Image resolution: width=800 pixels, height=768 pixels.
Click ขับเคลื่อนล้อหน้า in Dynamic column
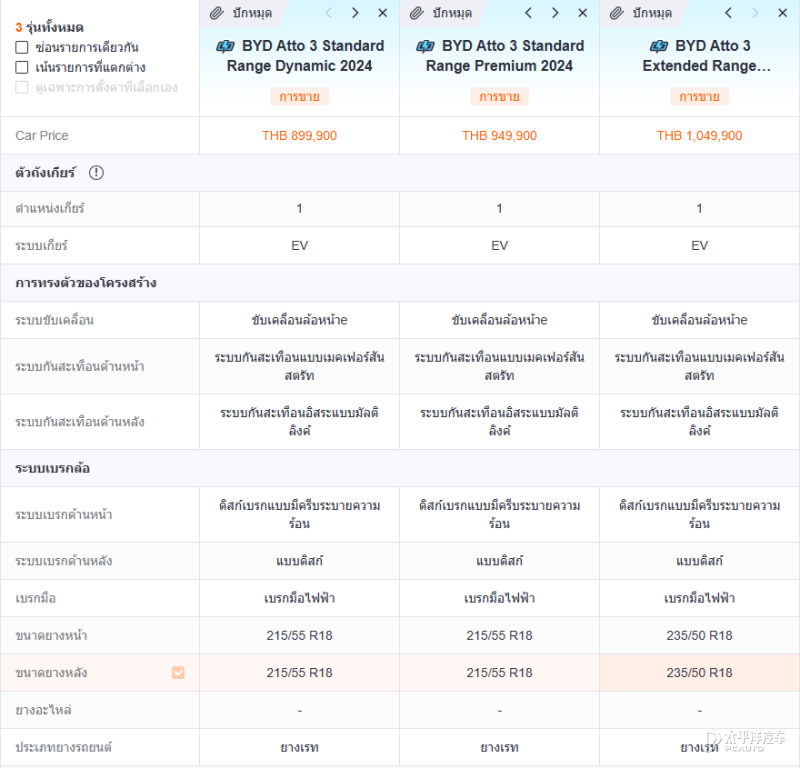click(299, 320)
